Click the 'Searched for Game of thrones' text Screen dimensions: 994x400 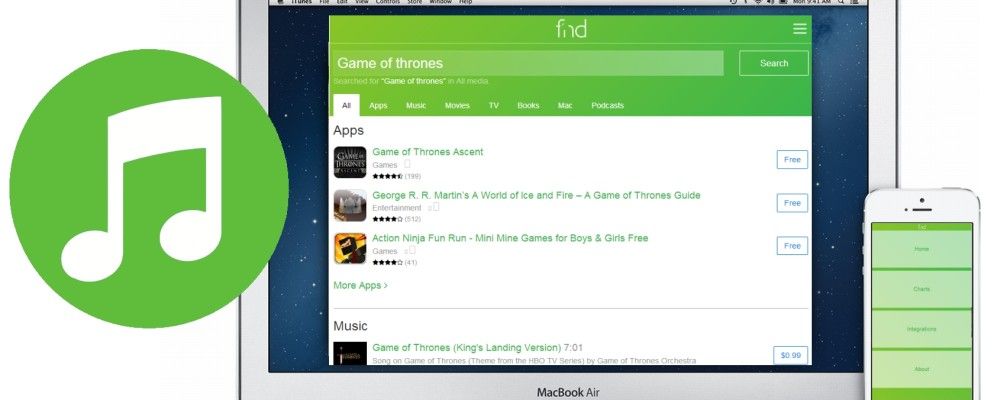tap(411, 81)
